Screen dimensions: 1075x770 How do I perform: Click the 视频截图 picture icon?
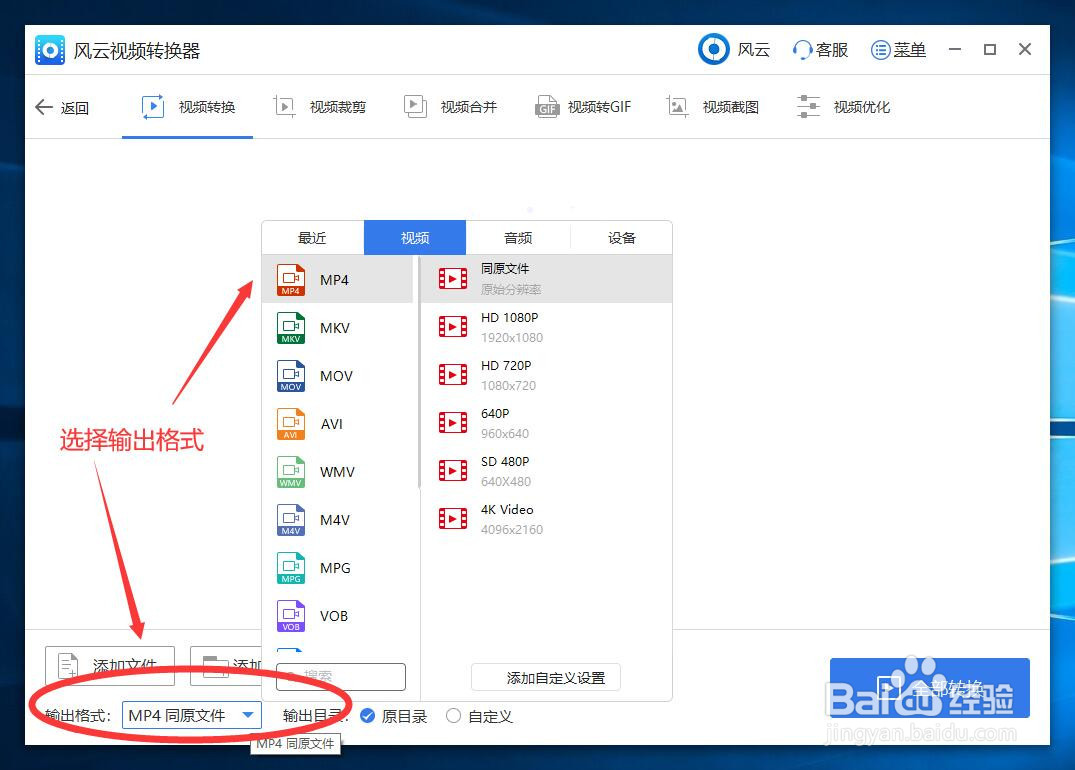coord(677,107)
